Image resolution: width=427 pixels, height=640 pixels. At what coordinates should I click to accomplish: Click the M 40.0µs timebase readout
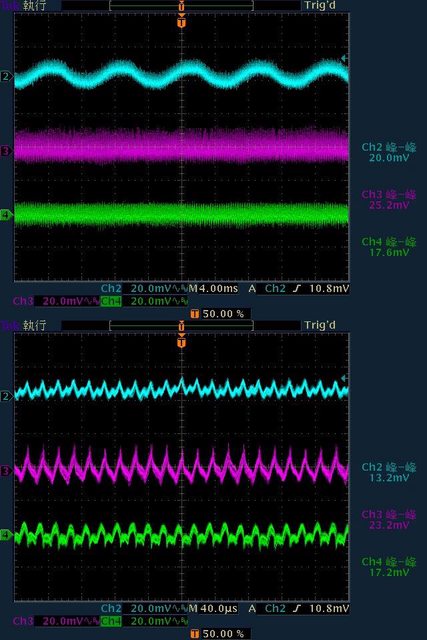213,609
